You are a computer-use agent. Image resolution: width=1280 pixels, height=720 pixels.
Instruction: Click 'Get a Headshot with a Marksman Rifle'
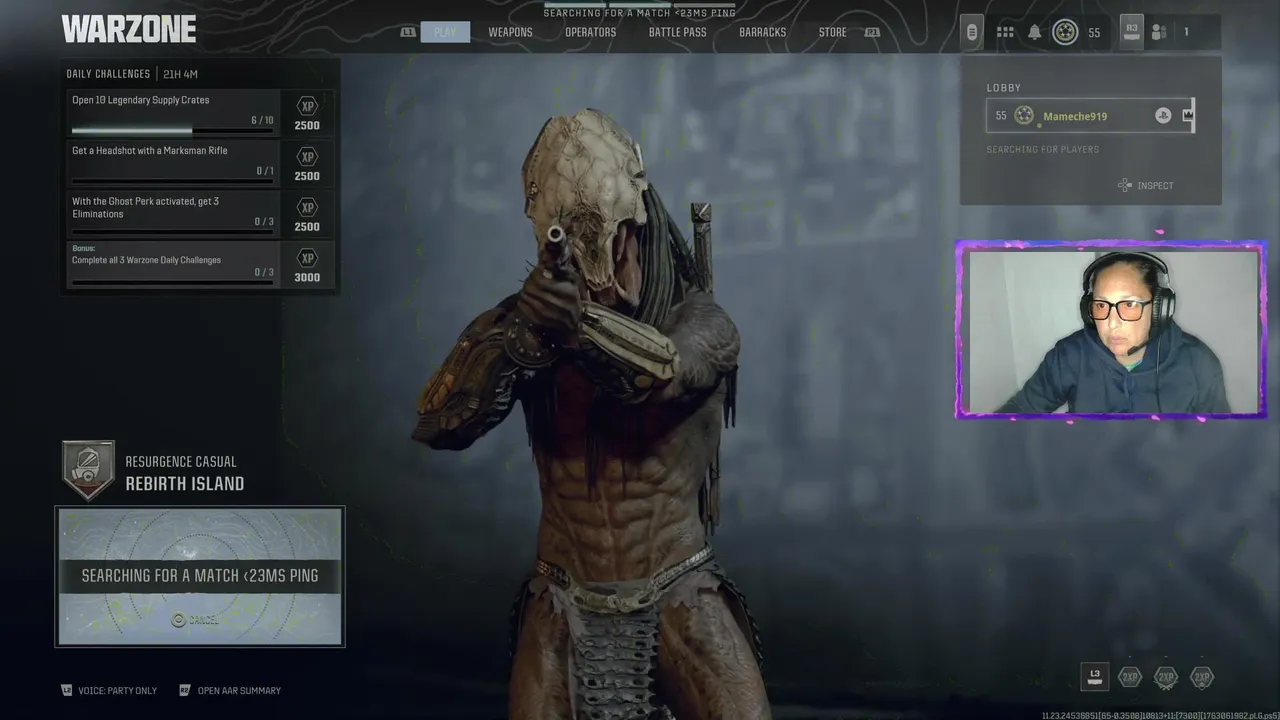click(x=150, y=150)
